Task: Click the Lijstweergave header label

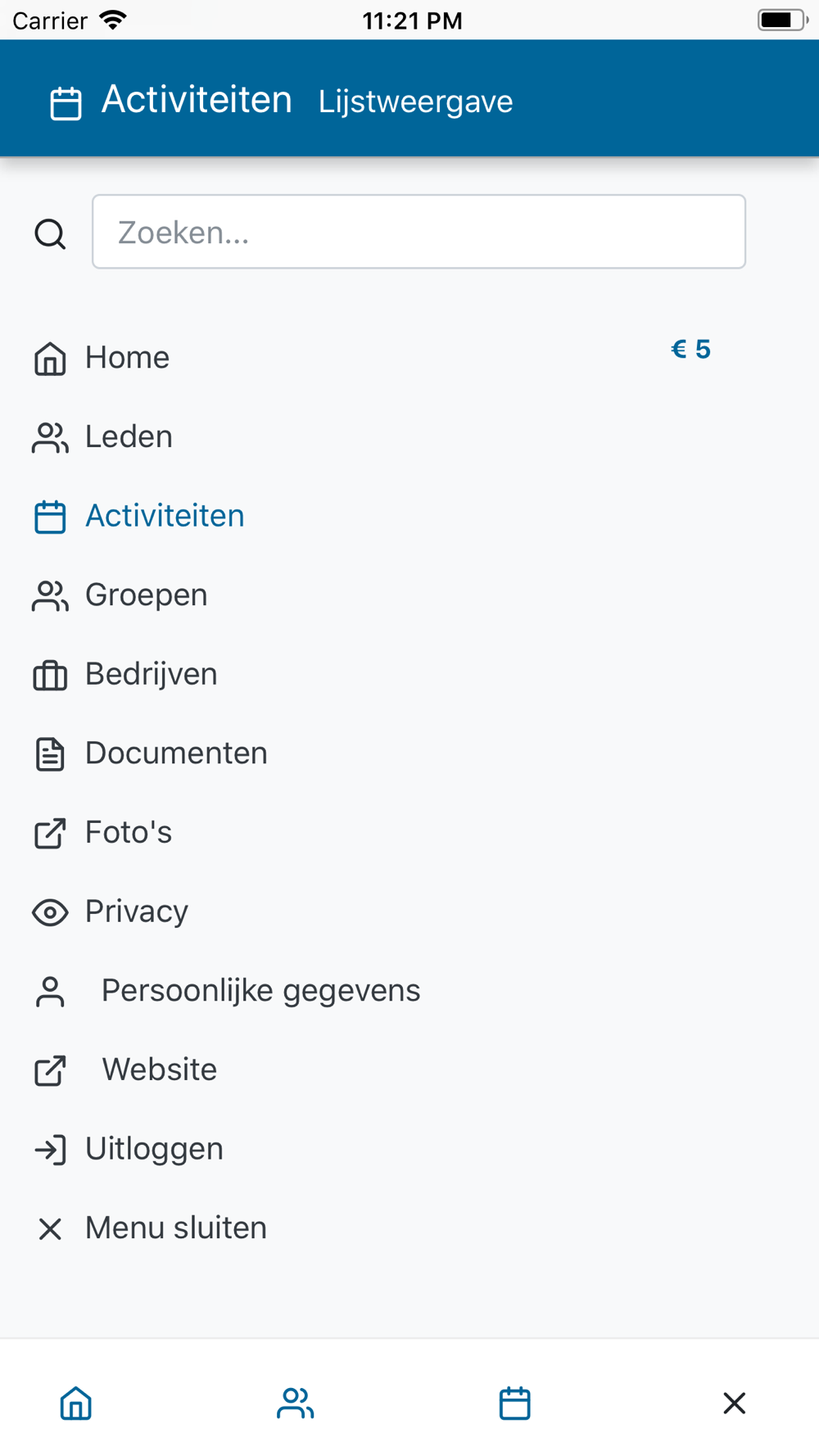Action: [416, 102]
